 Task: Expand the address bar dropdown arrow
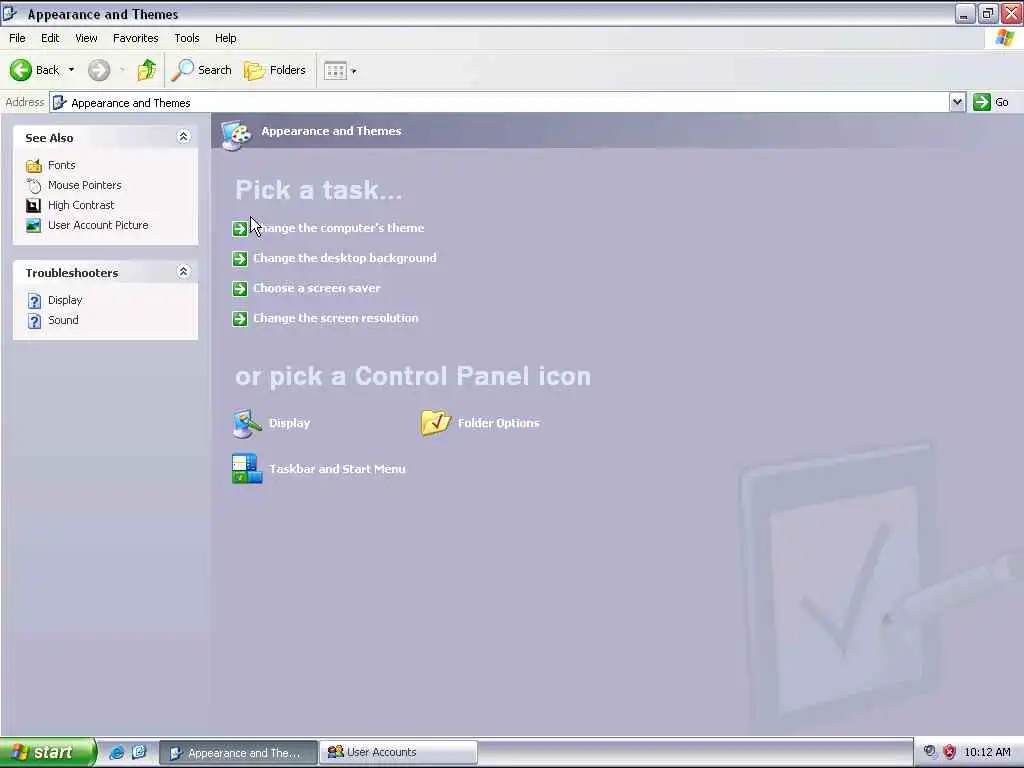tap(957, 103)
